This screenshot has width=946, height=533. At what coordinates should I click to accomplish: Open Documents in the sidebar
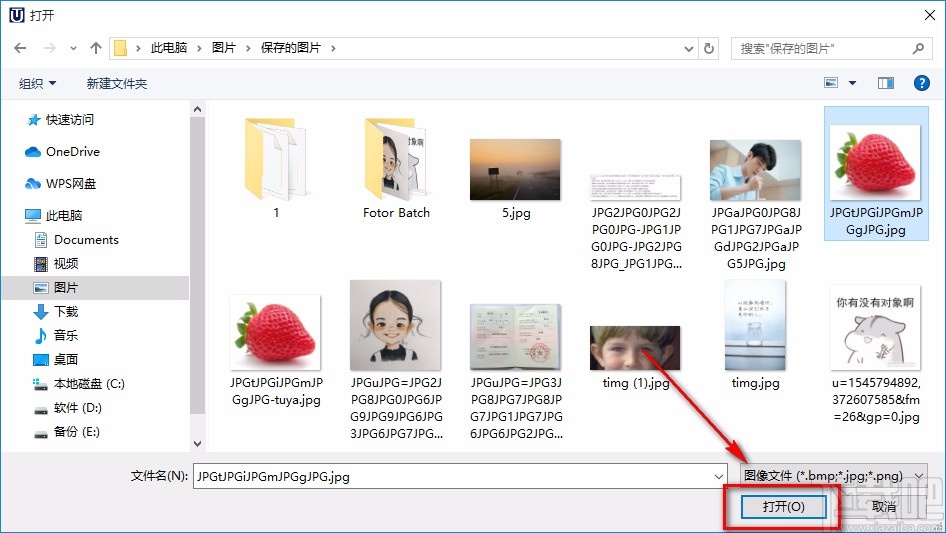click(x=76, y=240)
